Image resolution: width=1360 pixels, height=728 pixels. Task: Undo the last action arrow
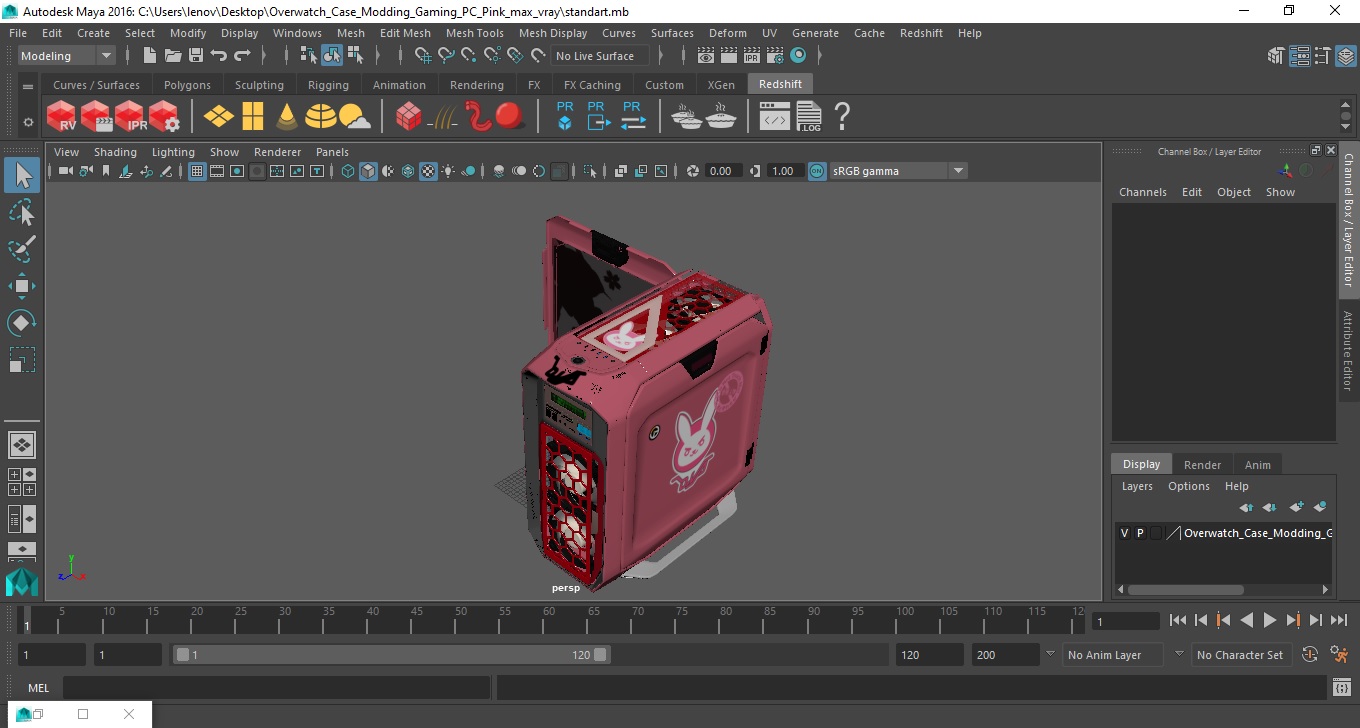tap(219, 56)
